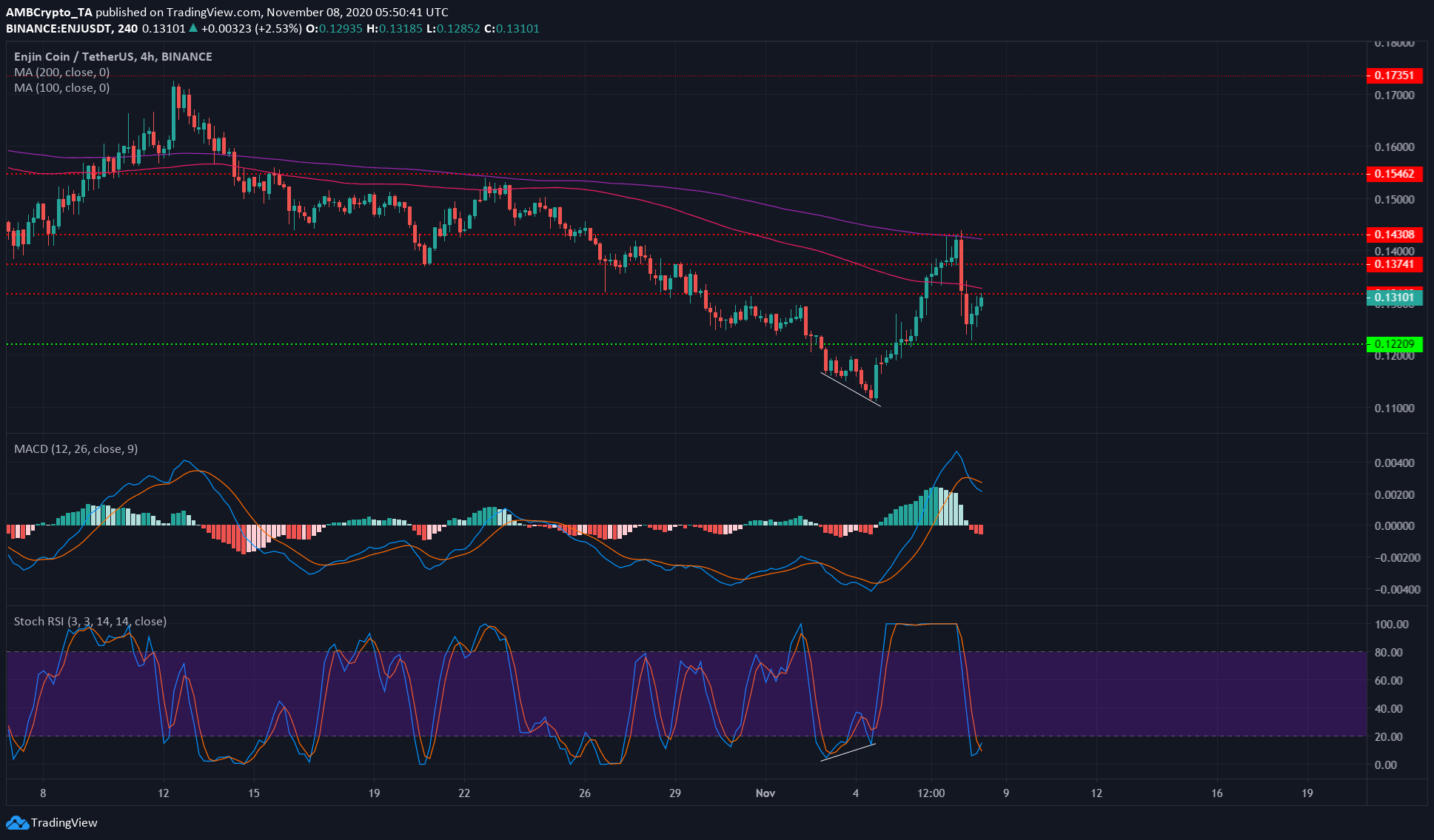The image size is (1434, 840).
Task: Select the 0.14308 resistance price label
Action: (x=1394, y=235)
